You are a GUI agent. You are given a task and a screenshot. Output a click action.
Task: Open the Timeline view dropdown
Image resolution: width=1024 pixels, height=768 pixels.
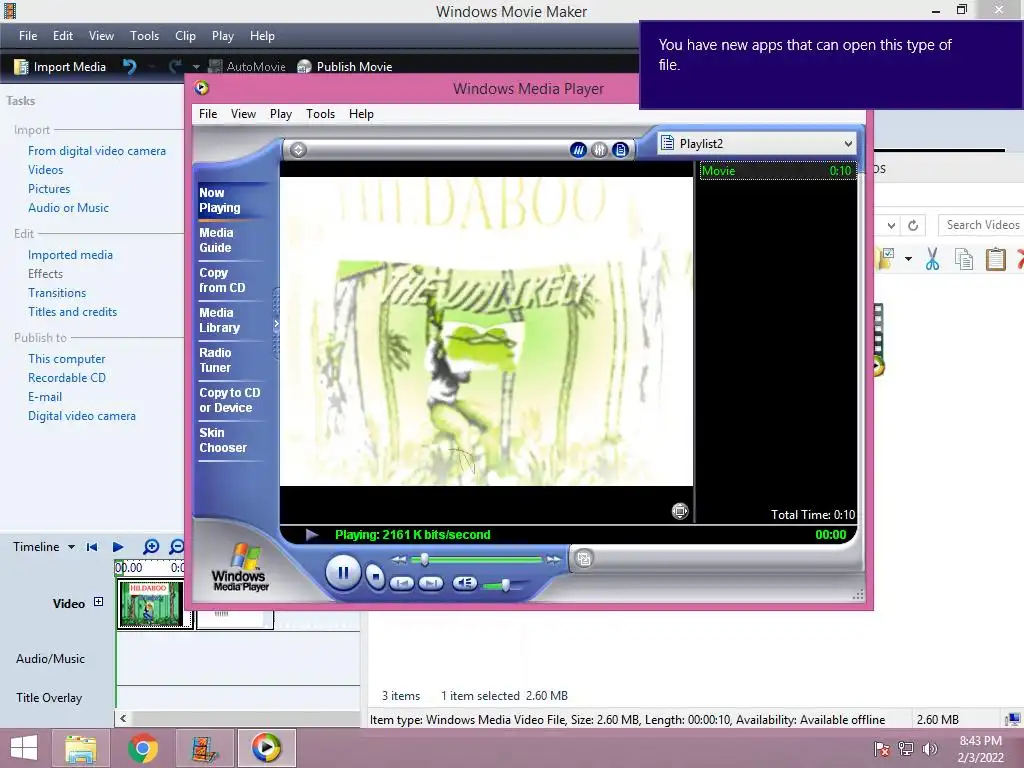71,547
